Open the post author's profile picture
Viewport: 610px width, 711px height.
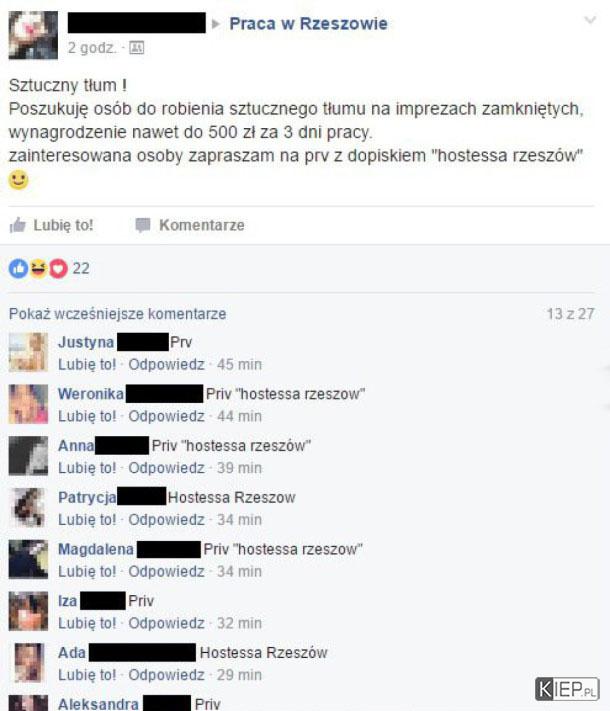click(33, 35)
